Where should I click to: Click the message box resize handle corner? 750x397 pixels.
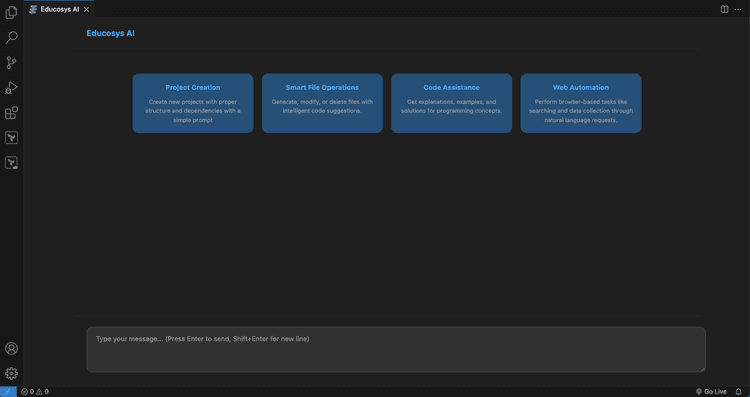tap(703, 369)
